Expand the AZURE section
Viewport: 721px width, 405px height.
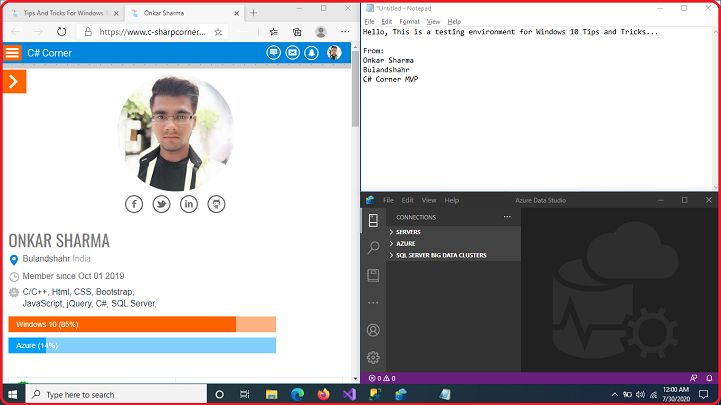click(454, 244)
